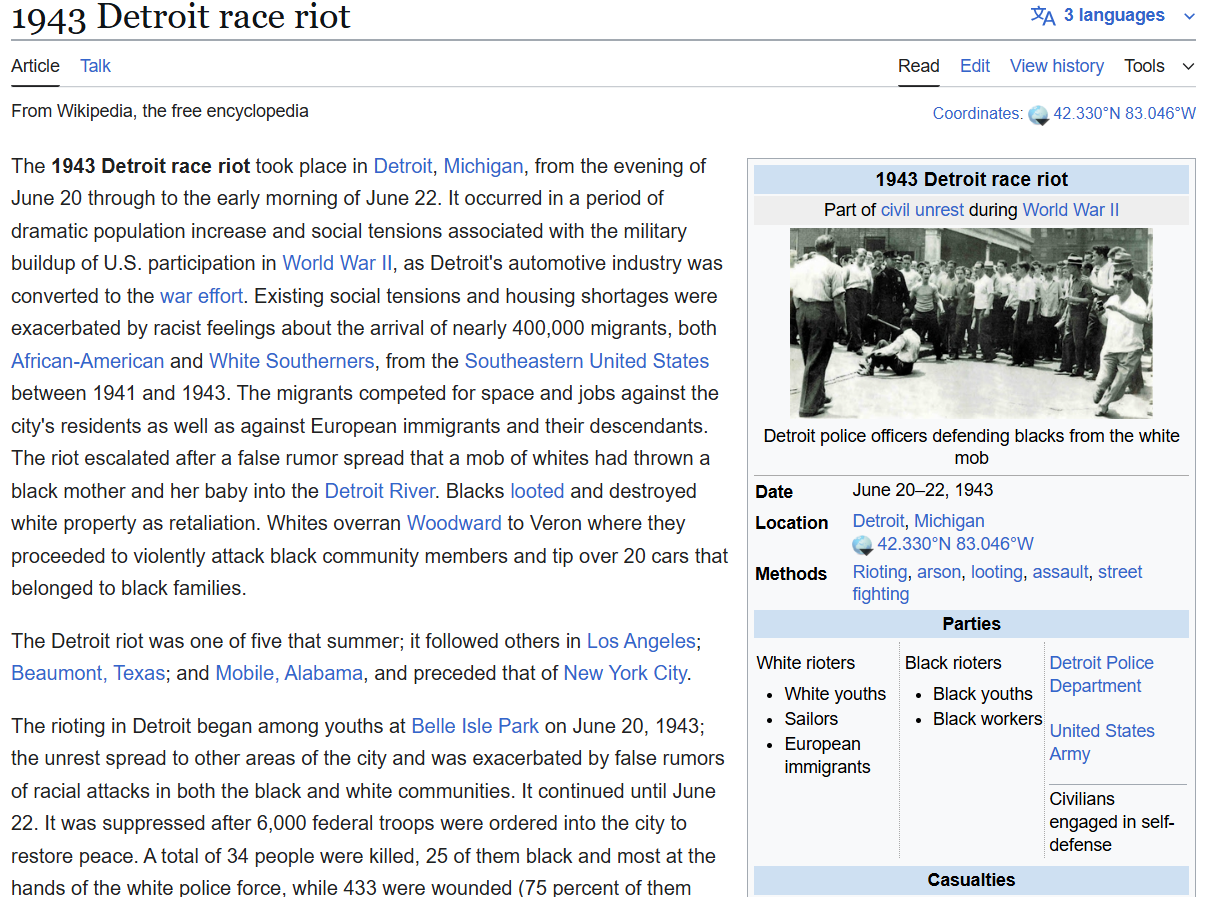Open the Tools dropdown menu
The width and height of the screenshot is (1215, 897).
(1158, 66)
